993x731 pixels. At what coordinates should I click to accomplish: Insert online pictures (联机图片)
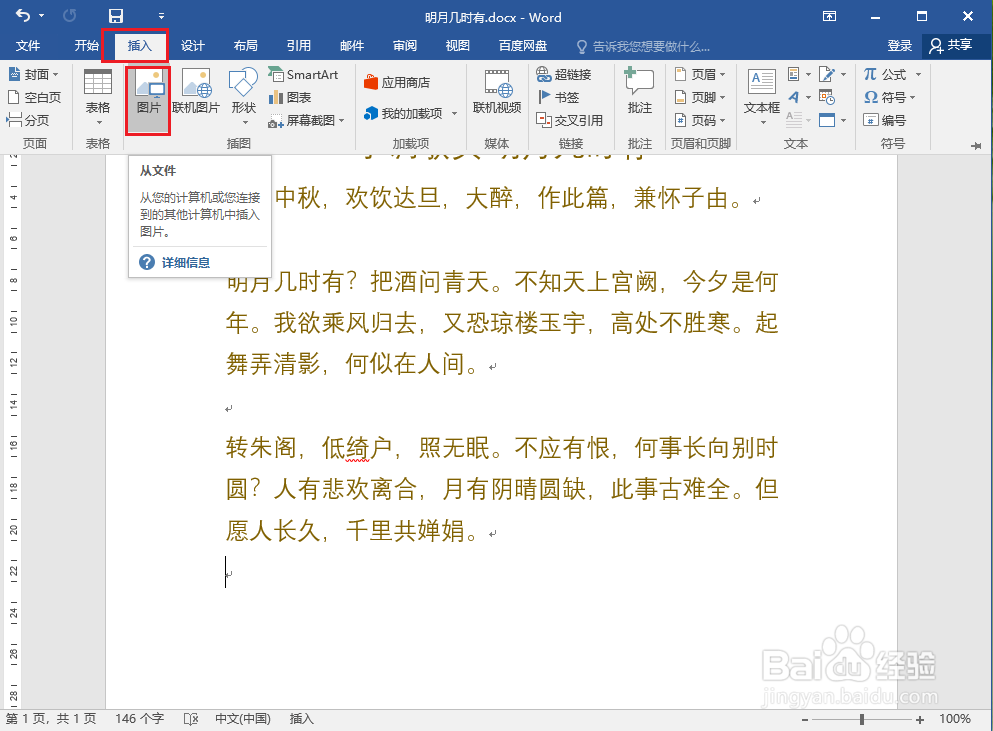click(x=197, y=95)
